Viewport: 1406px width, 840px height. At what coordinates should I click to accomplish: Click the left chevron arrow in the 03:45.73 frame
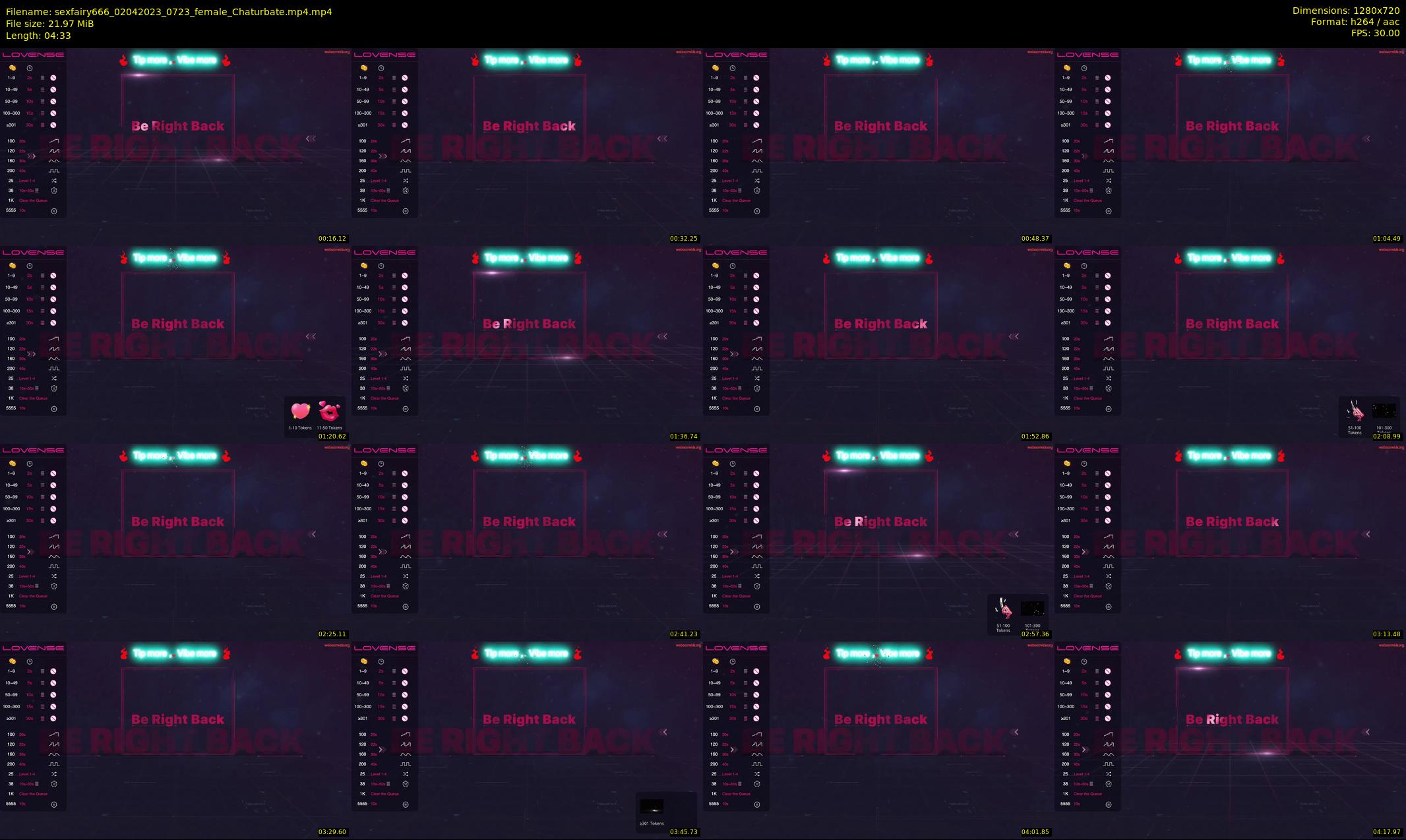click(665, 732)
